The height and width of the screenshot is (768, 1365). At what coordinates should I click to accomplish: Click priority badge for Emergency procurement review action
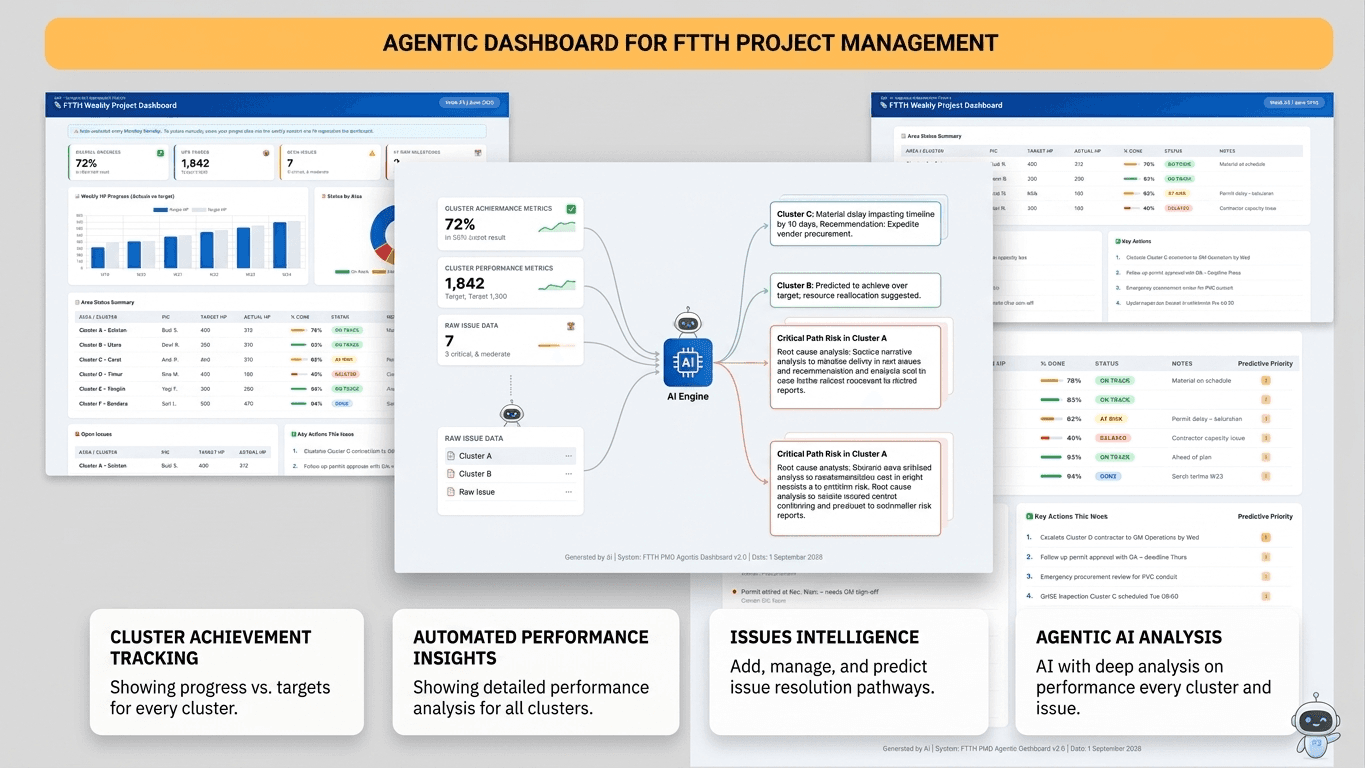pos(1265,577)
